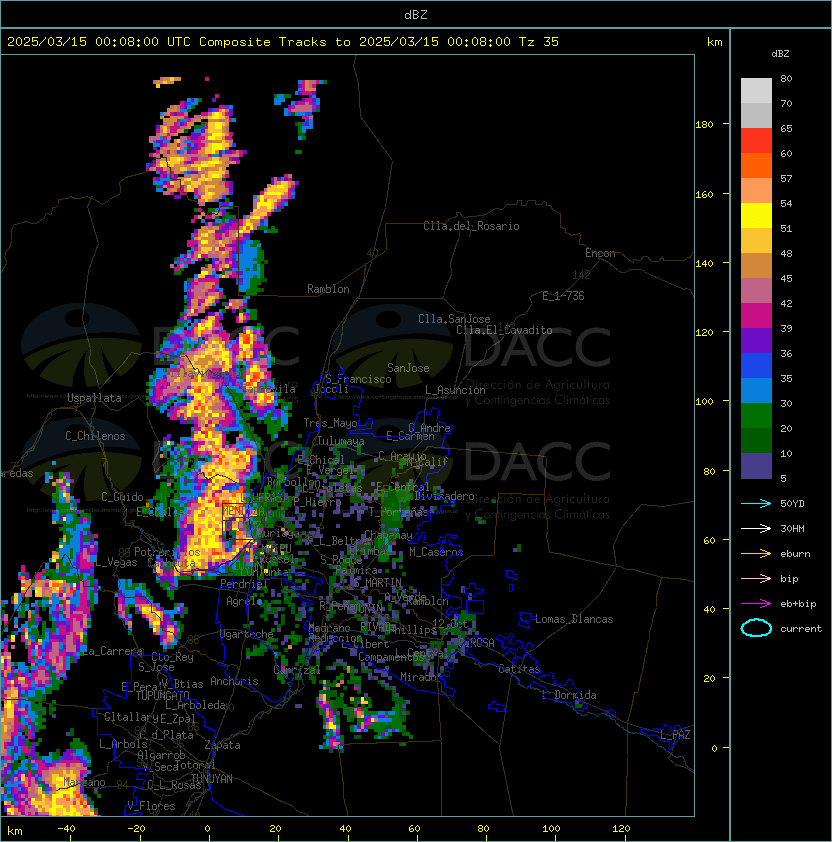Click the red 60-65 dBZ swatch
The width and height of the screenshot is (832, 842).
click(756, 141)
